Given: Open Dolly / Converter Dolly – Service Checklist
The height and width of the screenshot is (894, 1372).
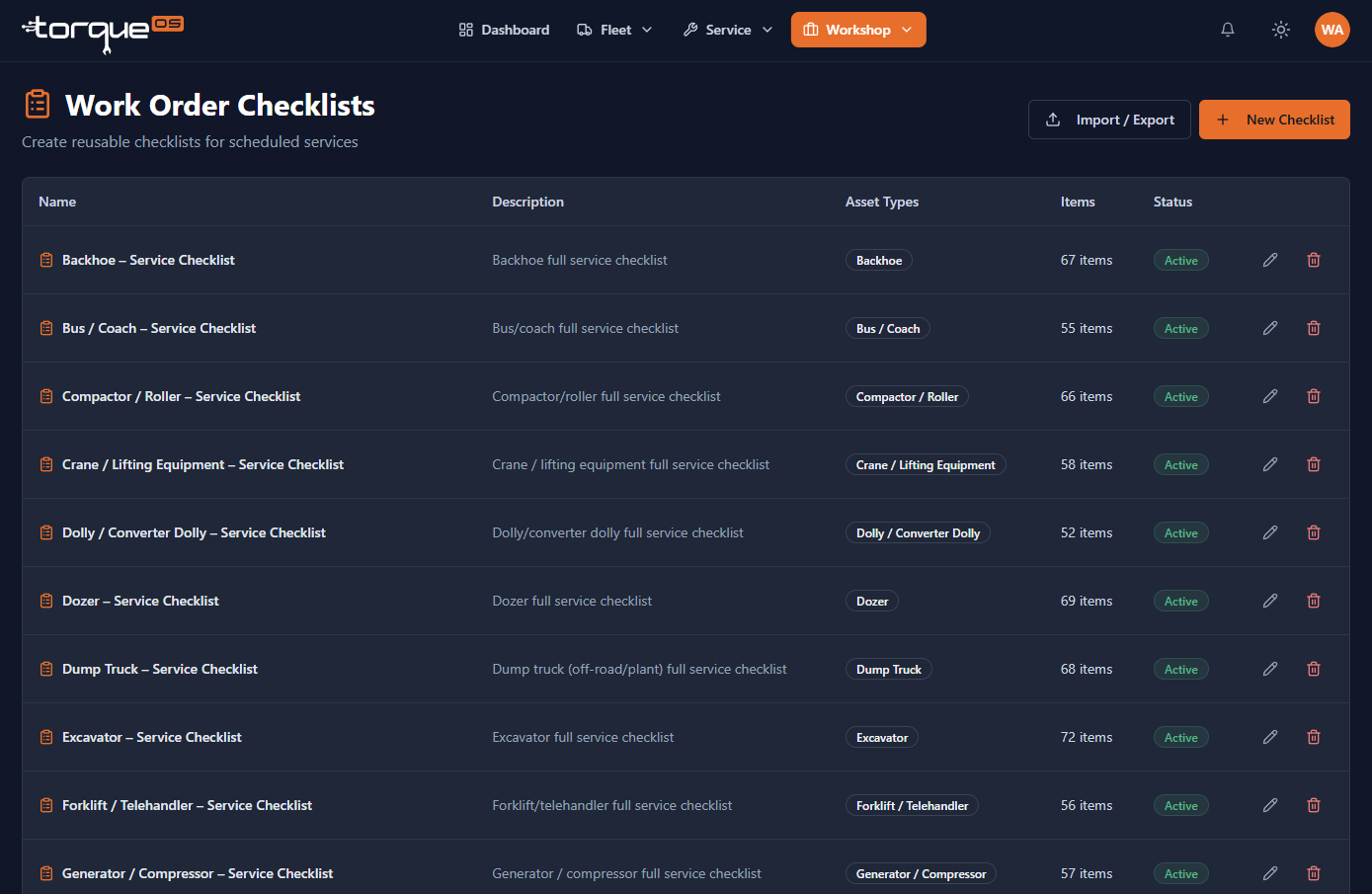Looking at the screenshot, I should [x=194, y=532].
